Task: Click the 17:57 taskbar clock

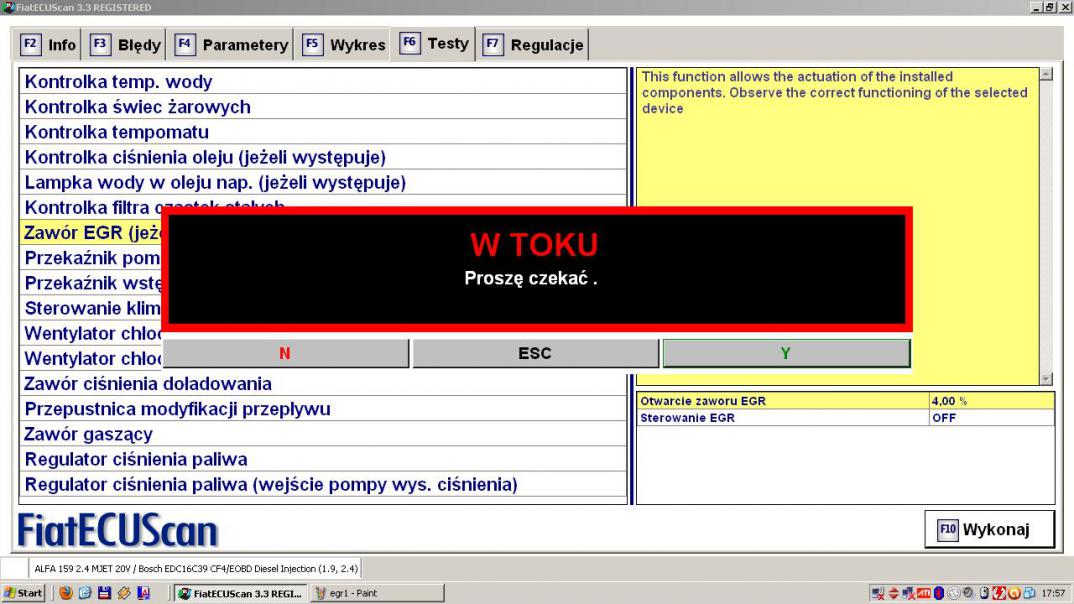Action: coord(1053,593)
